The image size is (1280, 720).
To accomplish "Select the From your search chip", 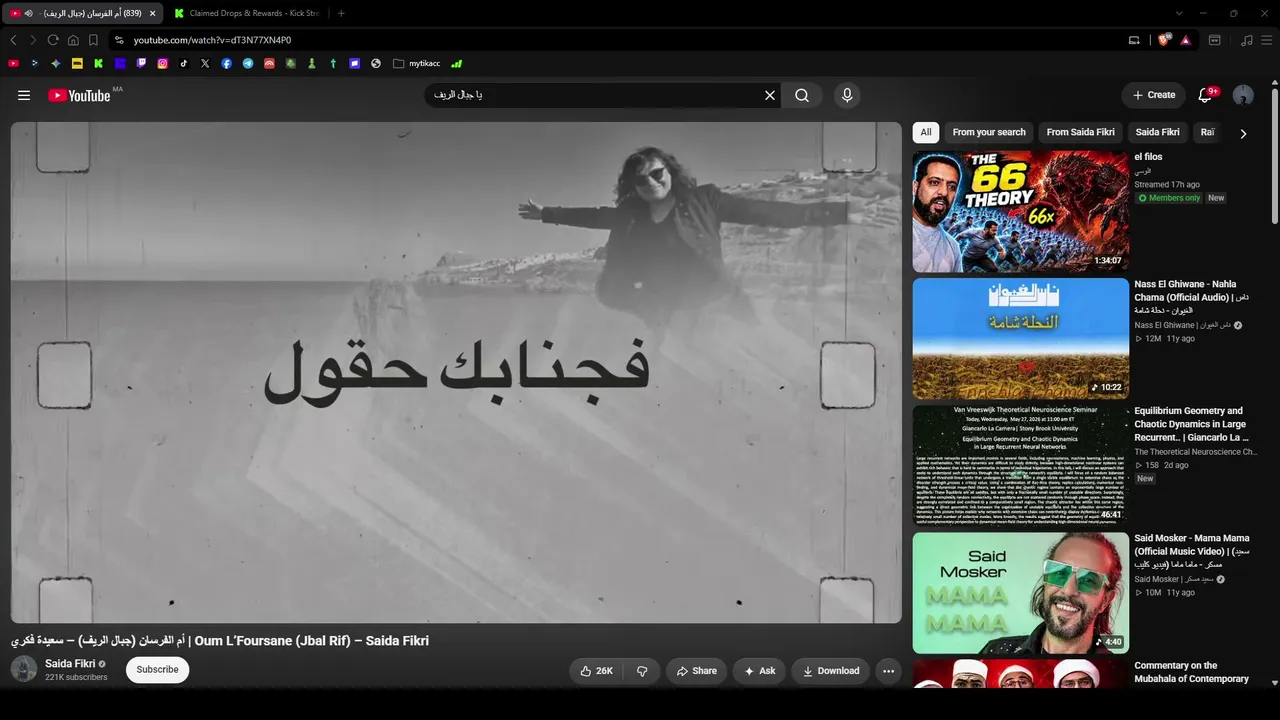I will point(989,132).
